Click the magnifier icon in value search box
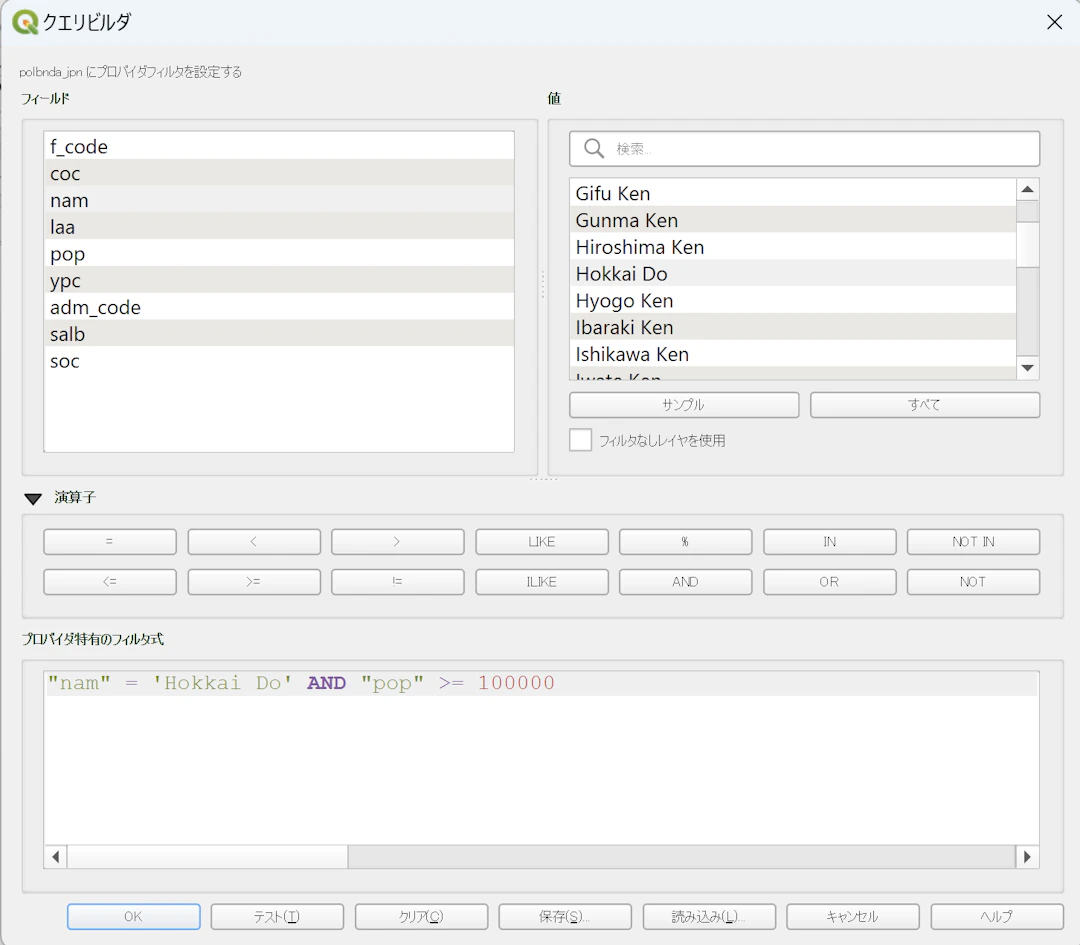1080x945 pixels. tap(594, 148)
